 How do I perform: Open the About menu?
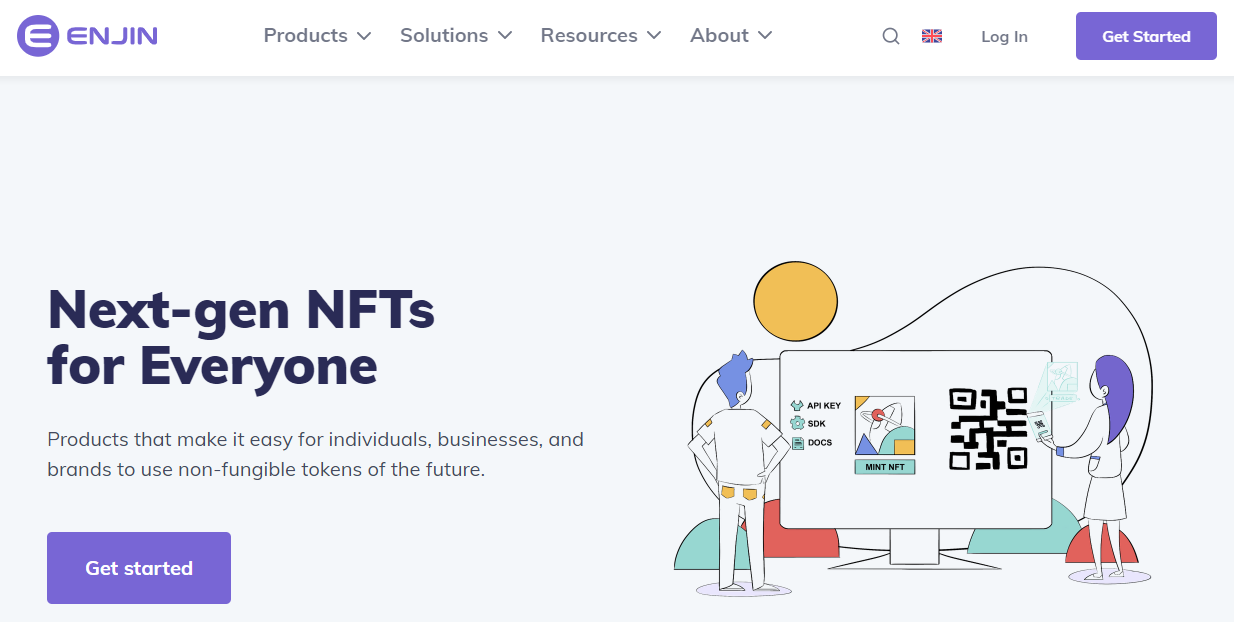coord(731,36)
